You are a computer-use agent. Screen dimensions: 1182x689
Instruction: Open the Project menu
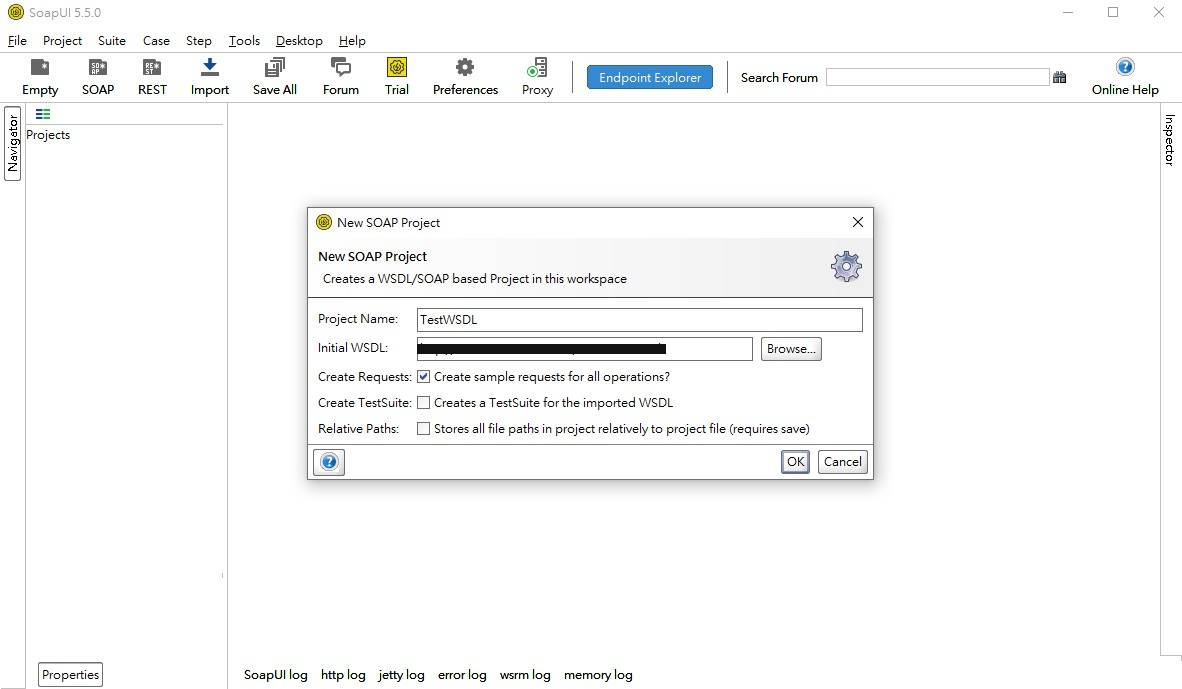point(62,41)
